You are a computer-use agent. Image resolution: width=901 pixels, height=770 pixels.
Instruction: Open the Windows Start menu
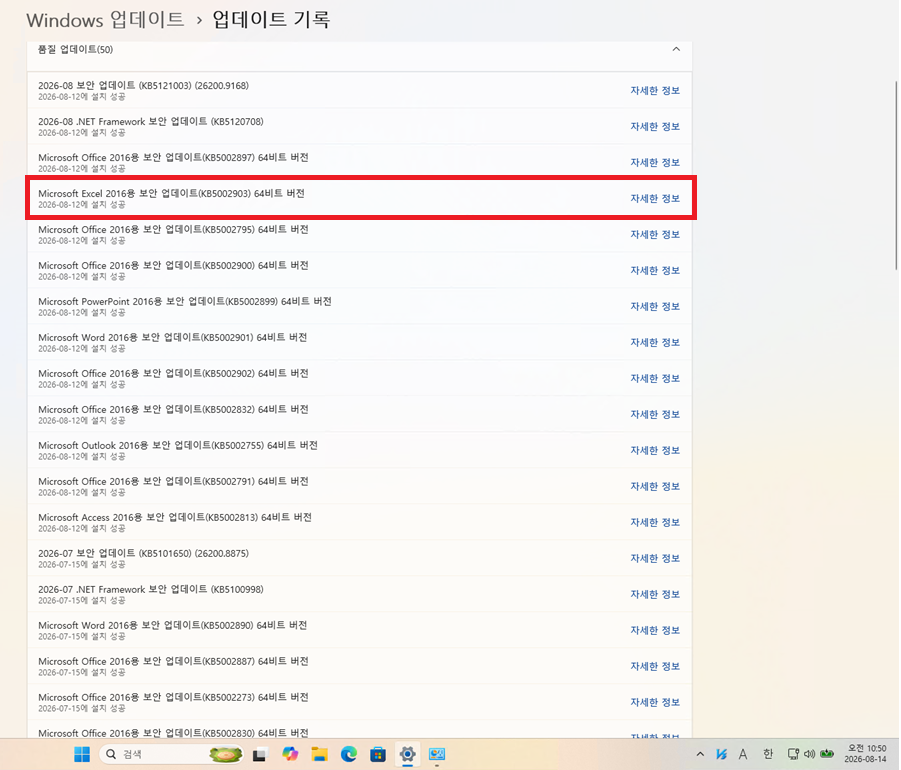pos(82,754)
